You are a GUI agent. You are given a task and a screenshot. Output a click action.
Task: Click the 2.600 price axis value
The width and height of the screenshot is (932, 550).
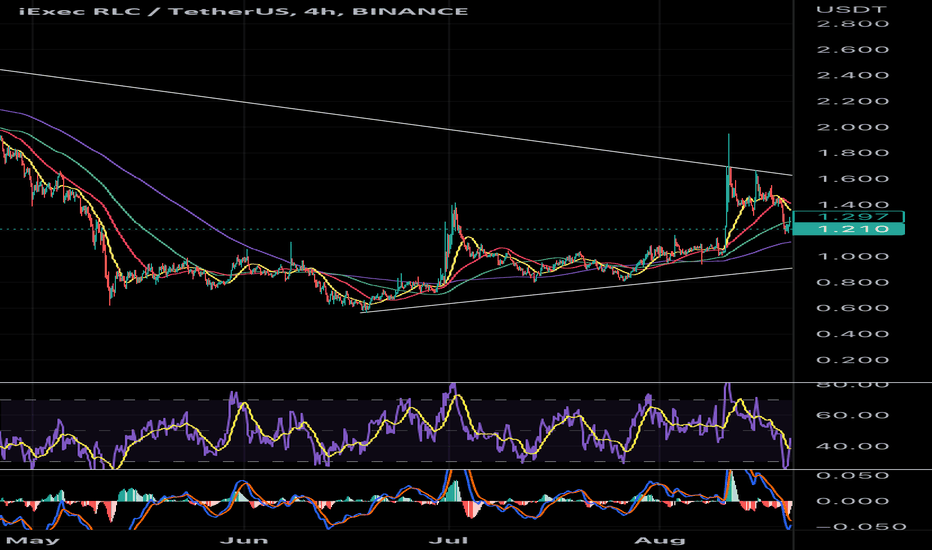pyautogui.click(x=852, y=49)
